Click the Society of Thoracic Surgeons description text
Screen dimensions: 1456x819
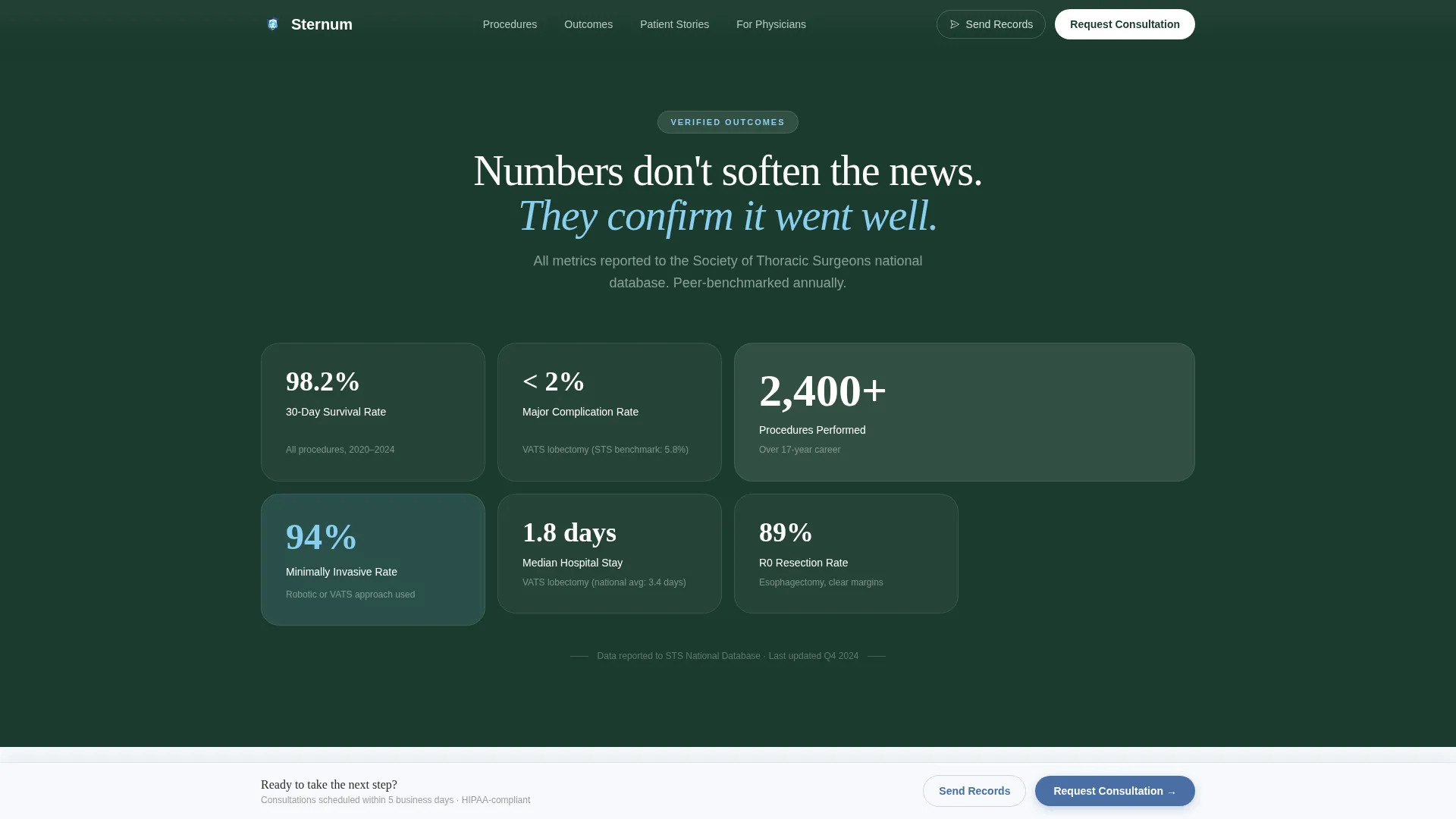click(x=728, y=271)
